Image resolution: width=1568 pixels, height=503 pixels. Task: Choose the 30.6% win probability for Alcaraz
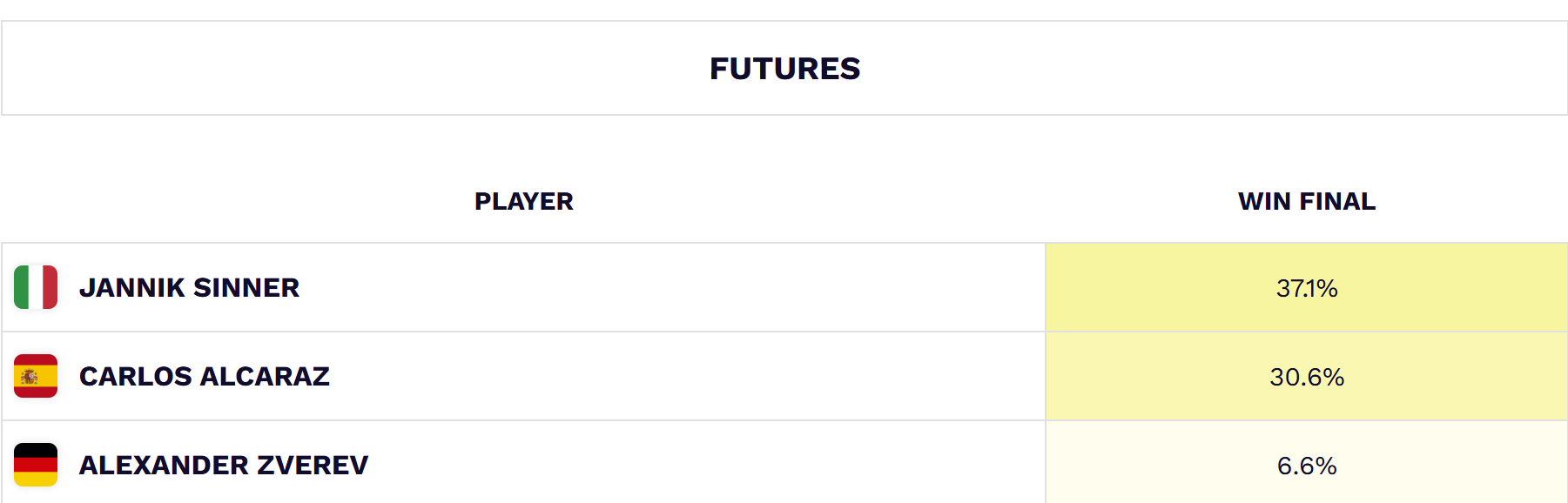click(x=1307, y=376)
